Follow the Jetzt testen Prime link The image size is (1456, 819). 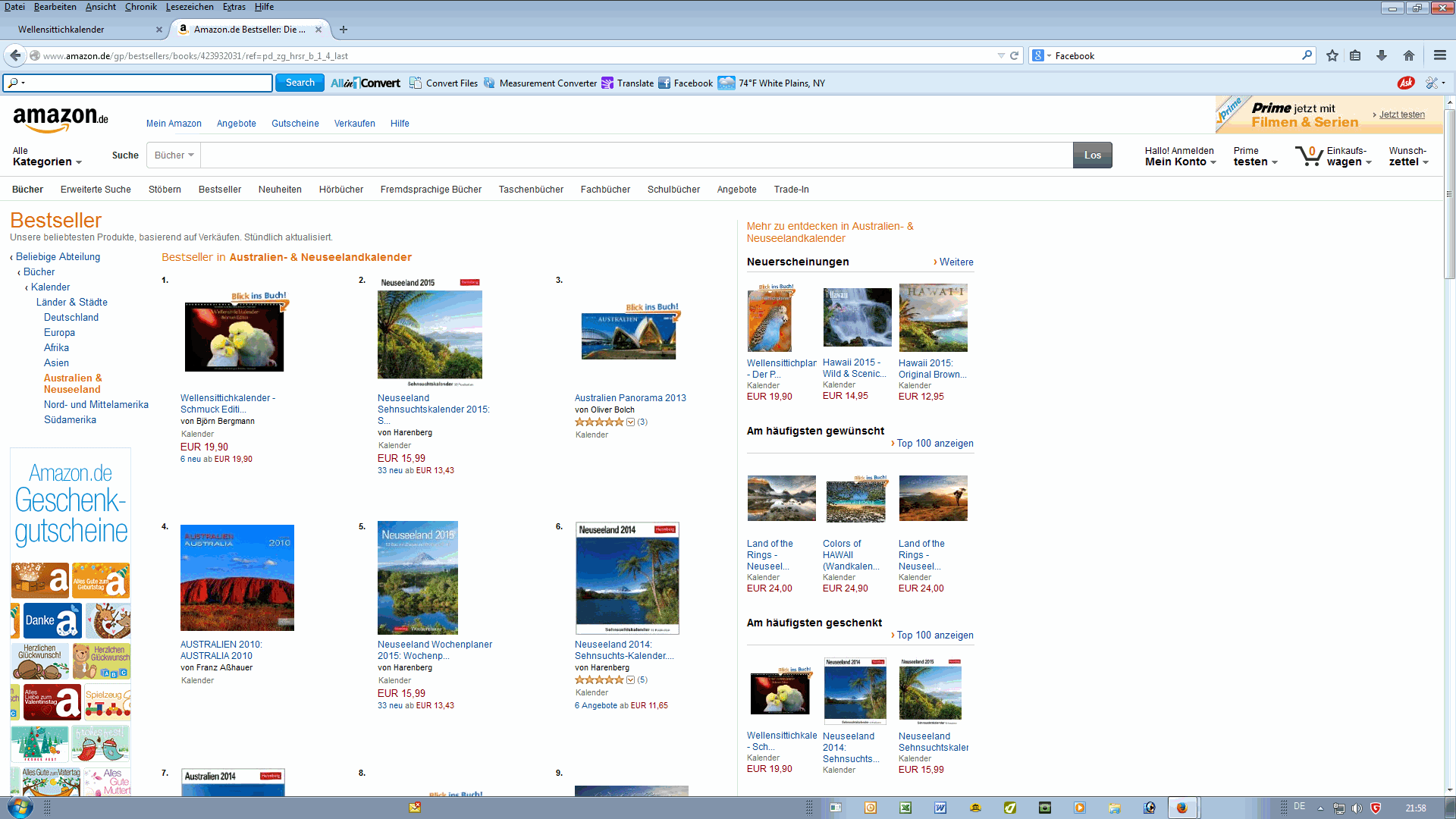[x=1401, y=115]
